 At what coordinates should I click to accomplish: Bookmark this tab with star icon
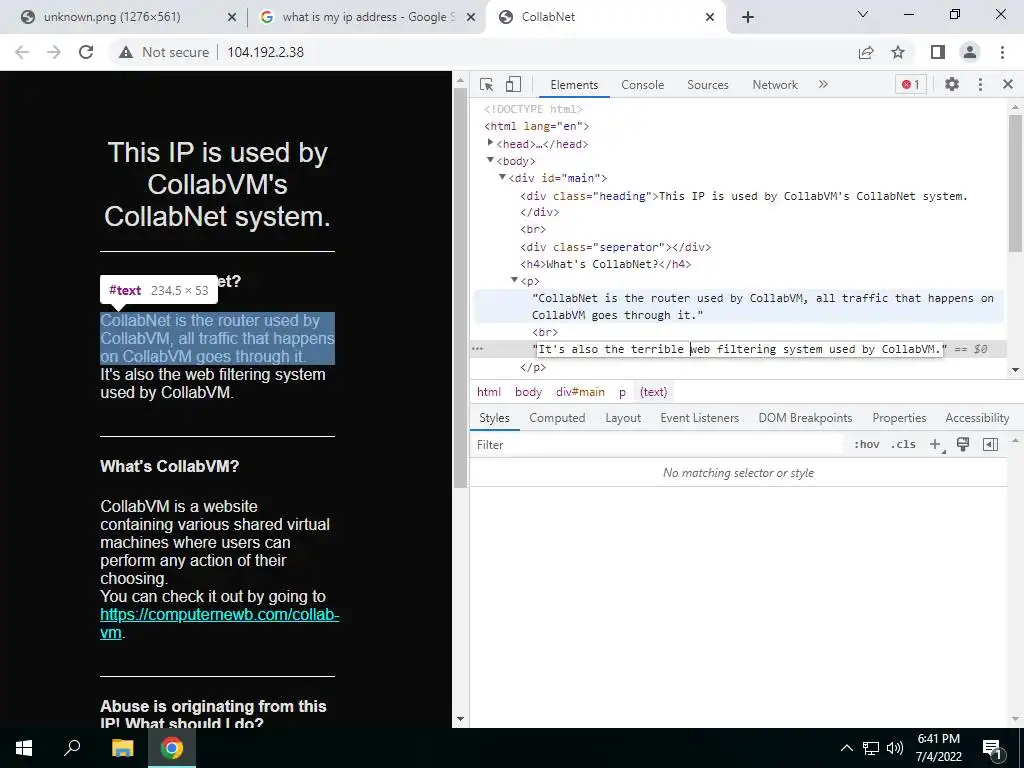[x=898, y=52]
